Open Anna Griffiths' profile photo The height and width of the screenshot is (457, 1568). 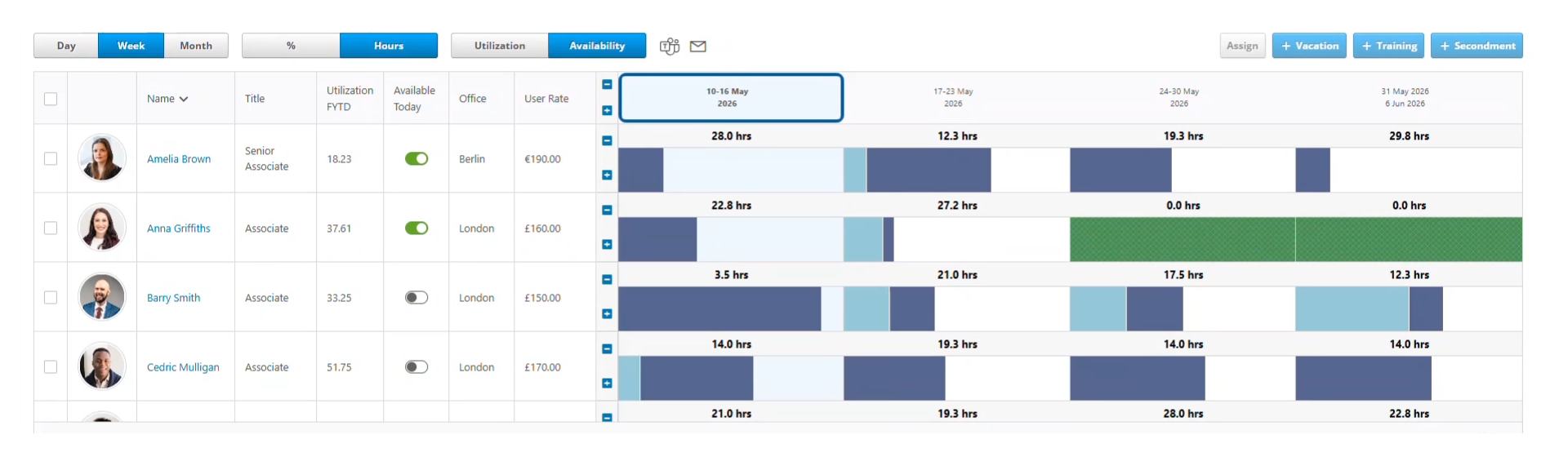click(x=102, y=227)
